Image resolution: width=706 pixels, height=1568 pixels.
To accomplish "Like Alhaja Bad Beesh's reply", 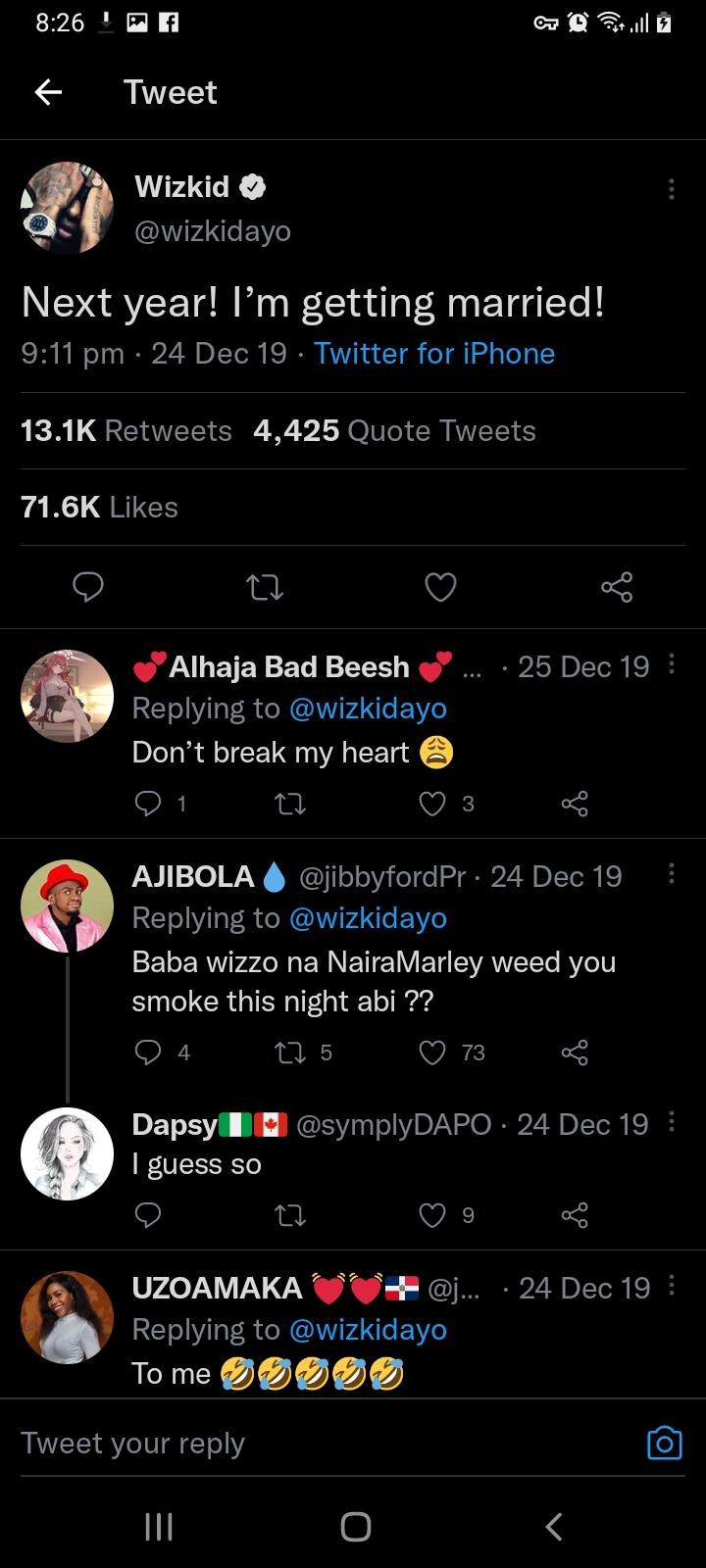I will pos(432,805).
